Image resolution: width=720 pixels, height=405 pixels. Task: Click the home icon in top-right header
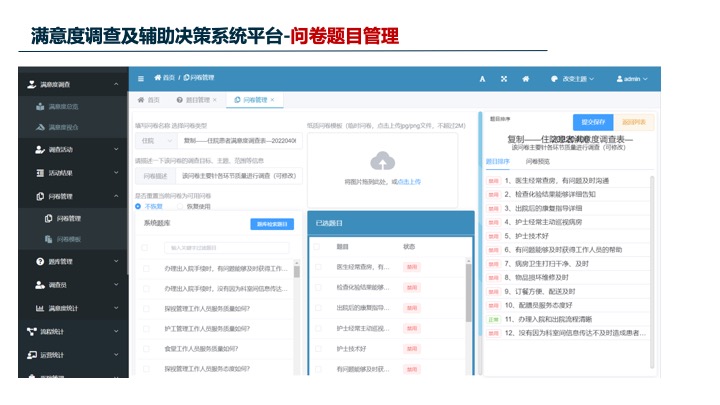[528, 78]
